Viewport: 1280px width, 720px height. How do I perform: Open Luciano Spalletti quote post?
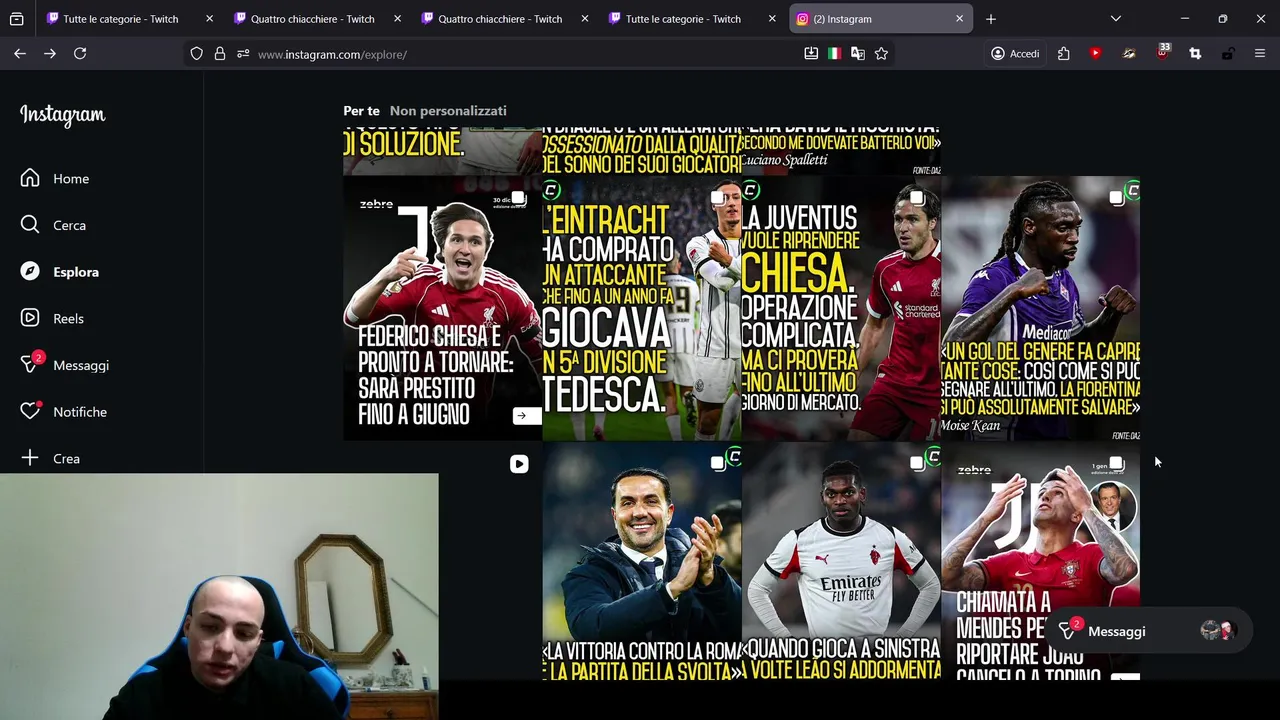click(841, 151)
